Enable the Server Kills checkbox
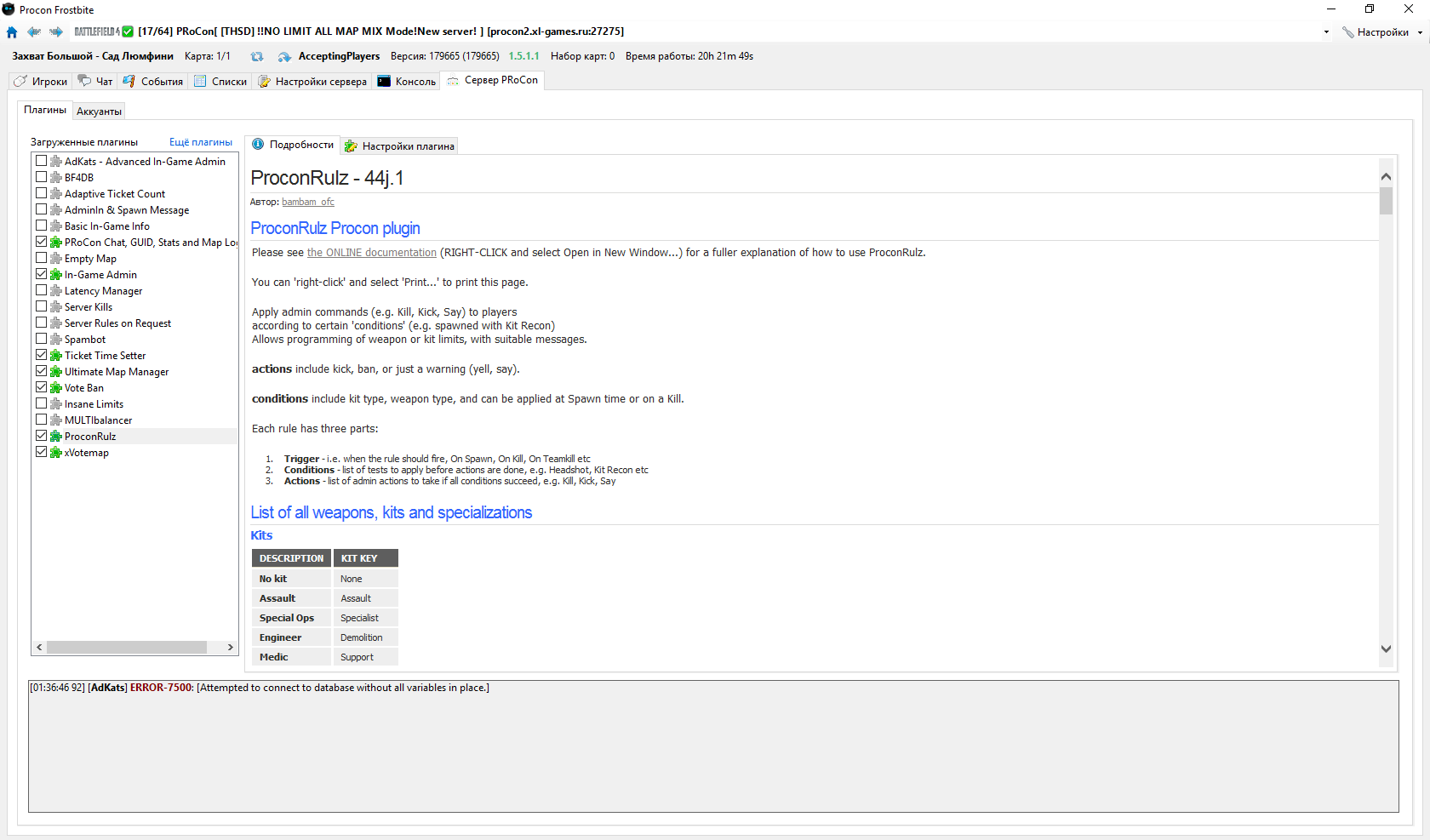1430x840 pixels. (41, 306)
